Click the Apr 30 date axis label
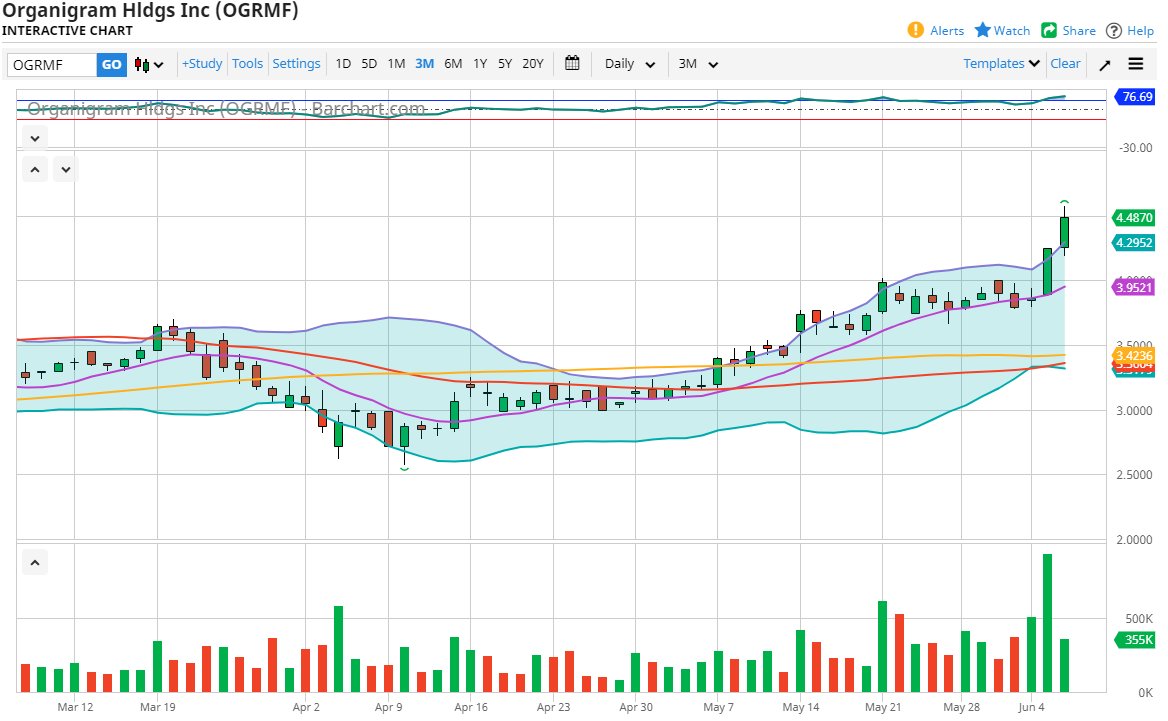The width and height of the screenshot is (1168, 721). point(636,707)
